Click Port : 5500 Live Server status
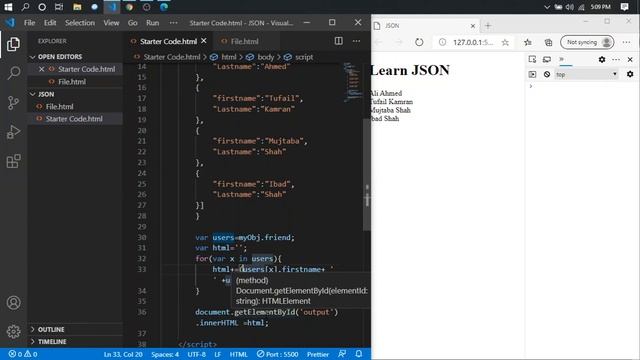The height and width of the screenshot is (360, 640). click(278, 354)
